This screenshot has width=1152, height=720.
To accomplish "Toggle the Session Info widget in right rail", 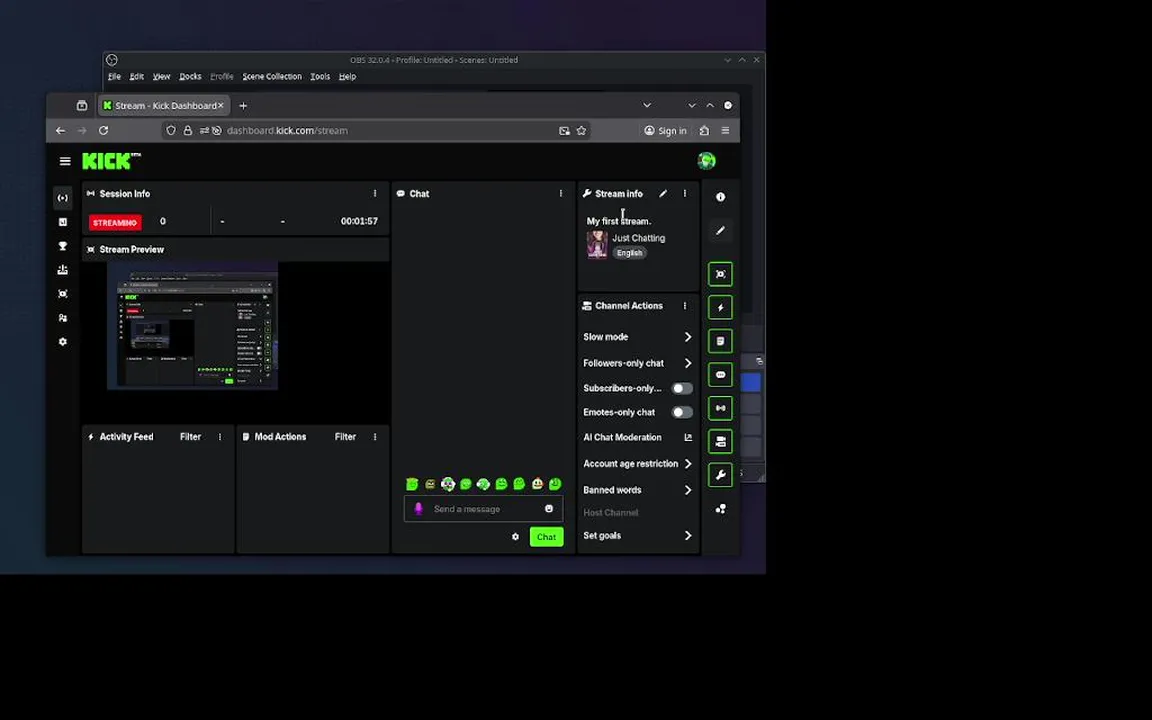I will click(x=721, y=408).
